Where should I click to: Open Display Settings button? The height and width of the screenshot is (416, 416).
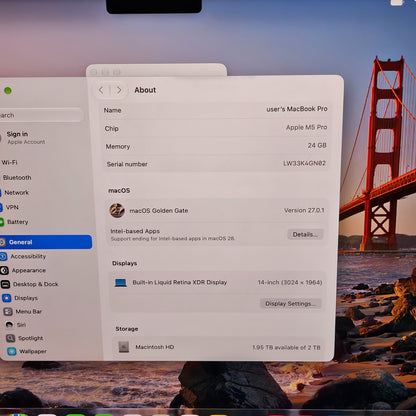click(290, 304)
